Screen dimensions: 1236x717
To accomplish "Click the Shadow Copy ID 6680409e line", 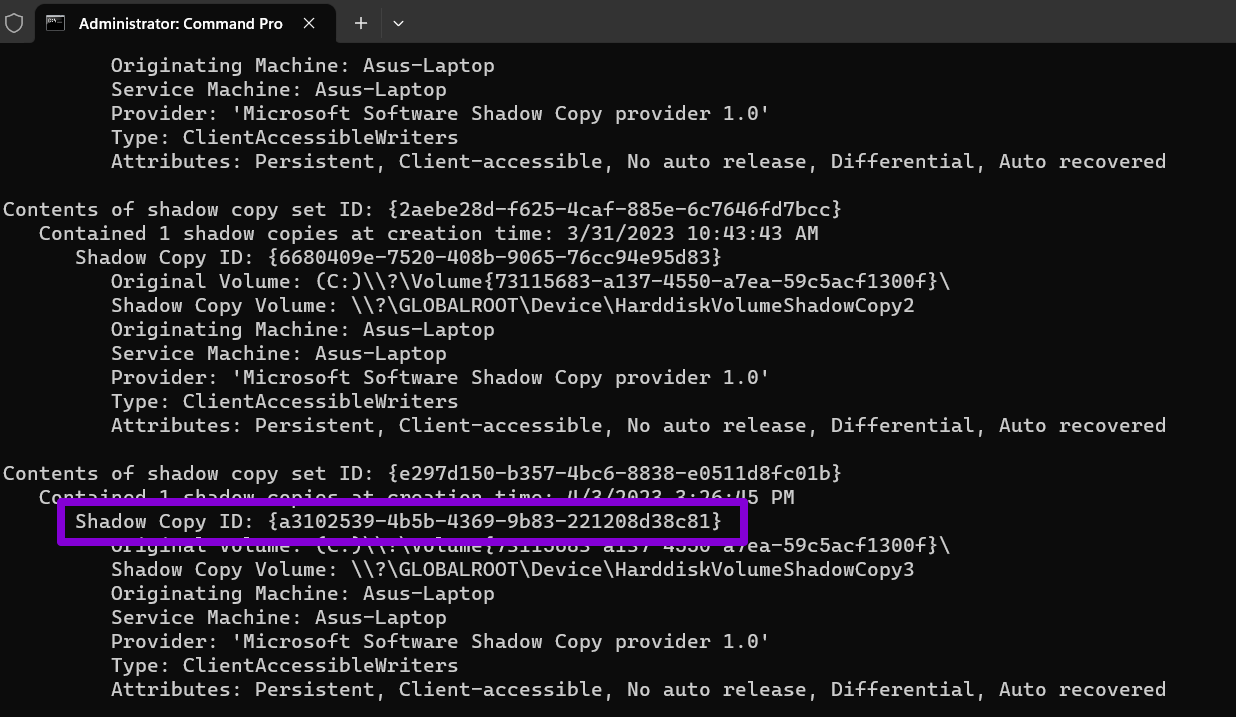I will pos(398,258).
